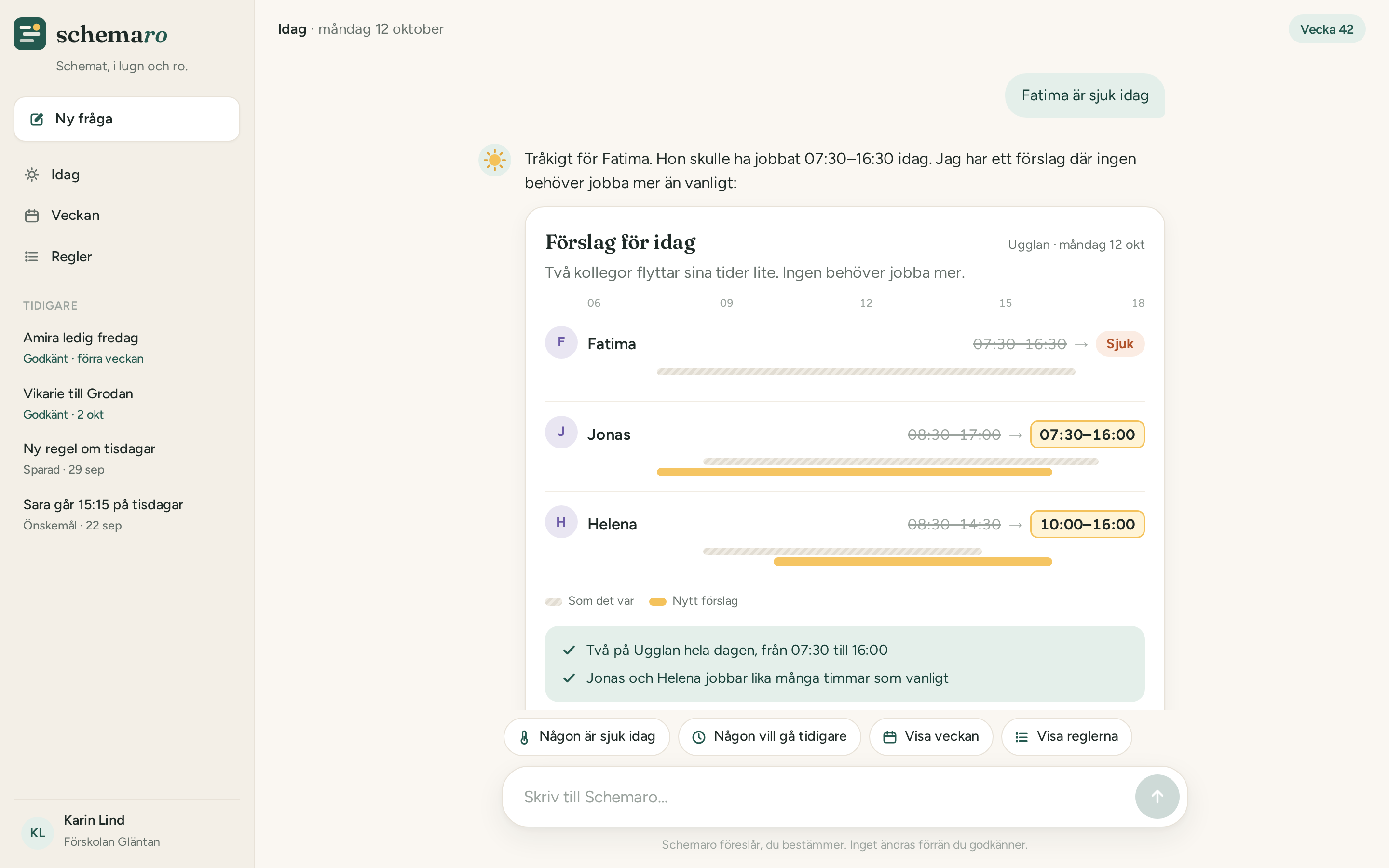The width and height of the screenshot is (1389, 868).
Task: Open the Regler view in sidebar
Action: pos(127,257)
